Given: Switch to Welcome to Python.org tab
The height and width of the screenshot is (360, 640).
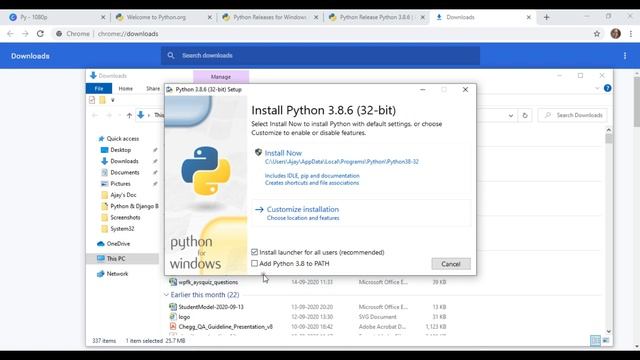Looking at the screenshot, I should point(163,17).
